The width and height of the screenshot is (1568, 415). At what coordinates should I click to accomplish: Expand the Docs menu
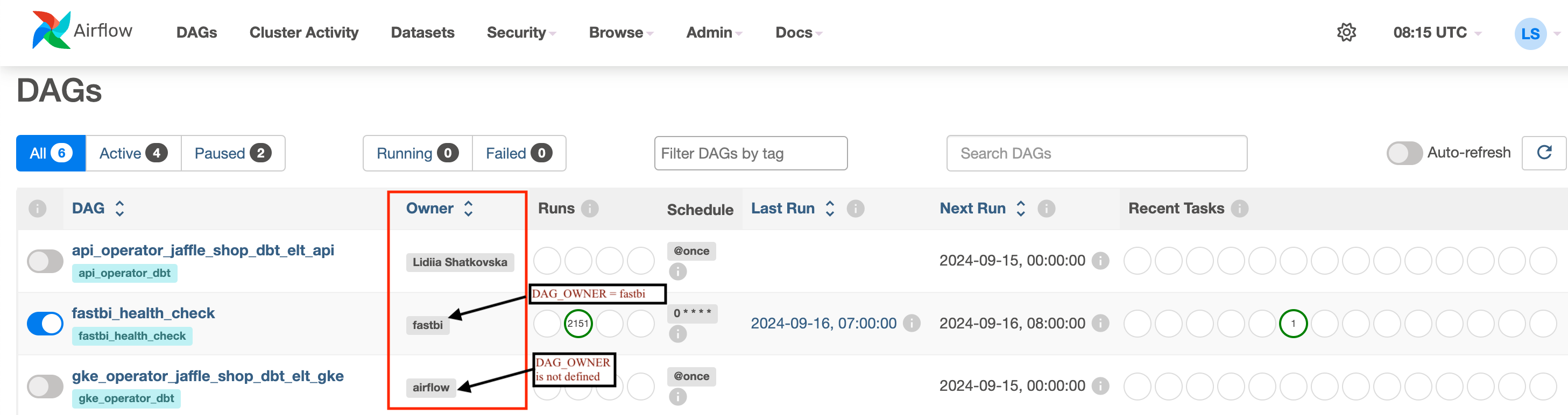coord(799,32)
